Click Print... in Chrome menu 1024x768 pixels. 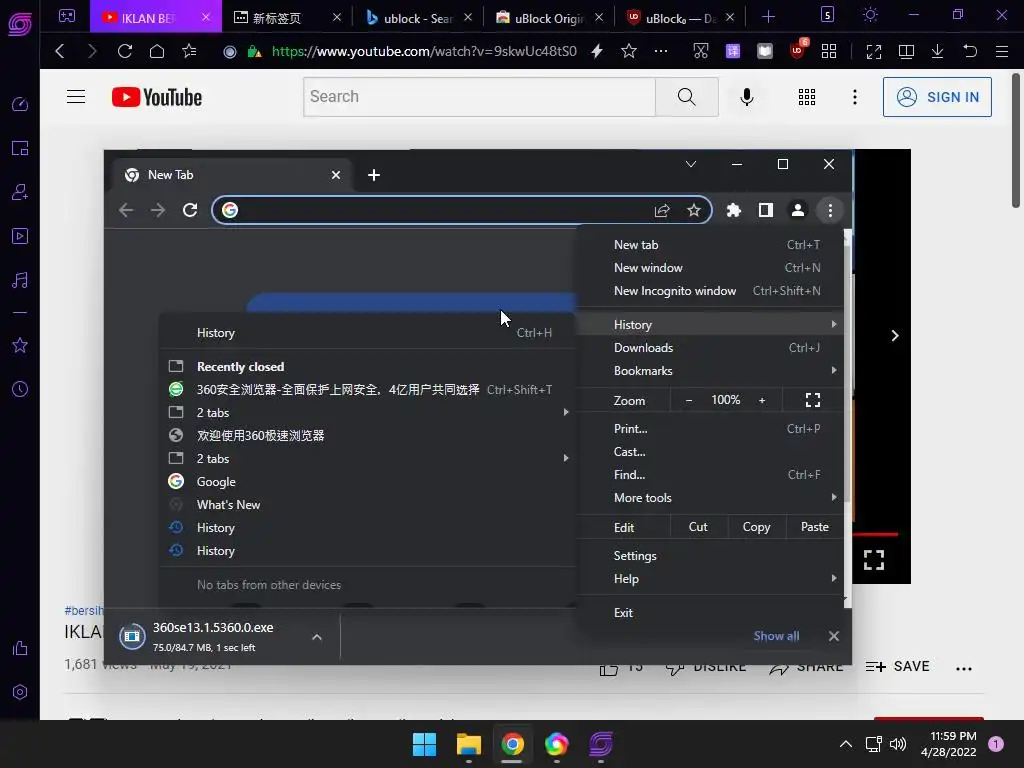711,428
